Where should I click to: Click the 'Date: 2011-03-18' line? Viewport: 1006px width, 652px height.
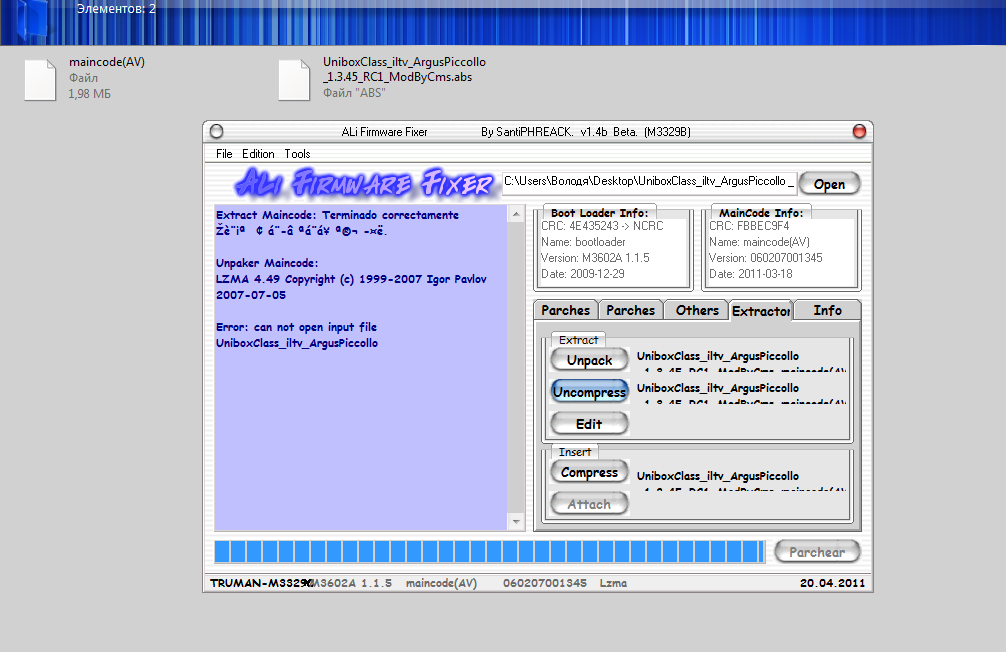(751, 274)
